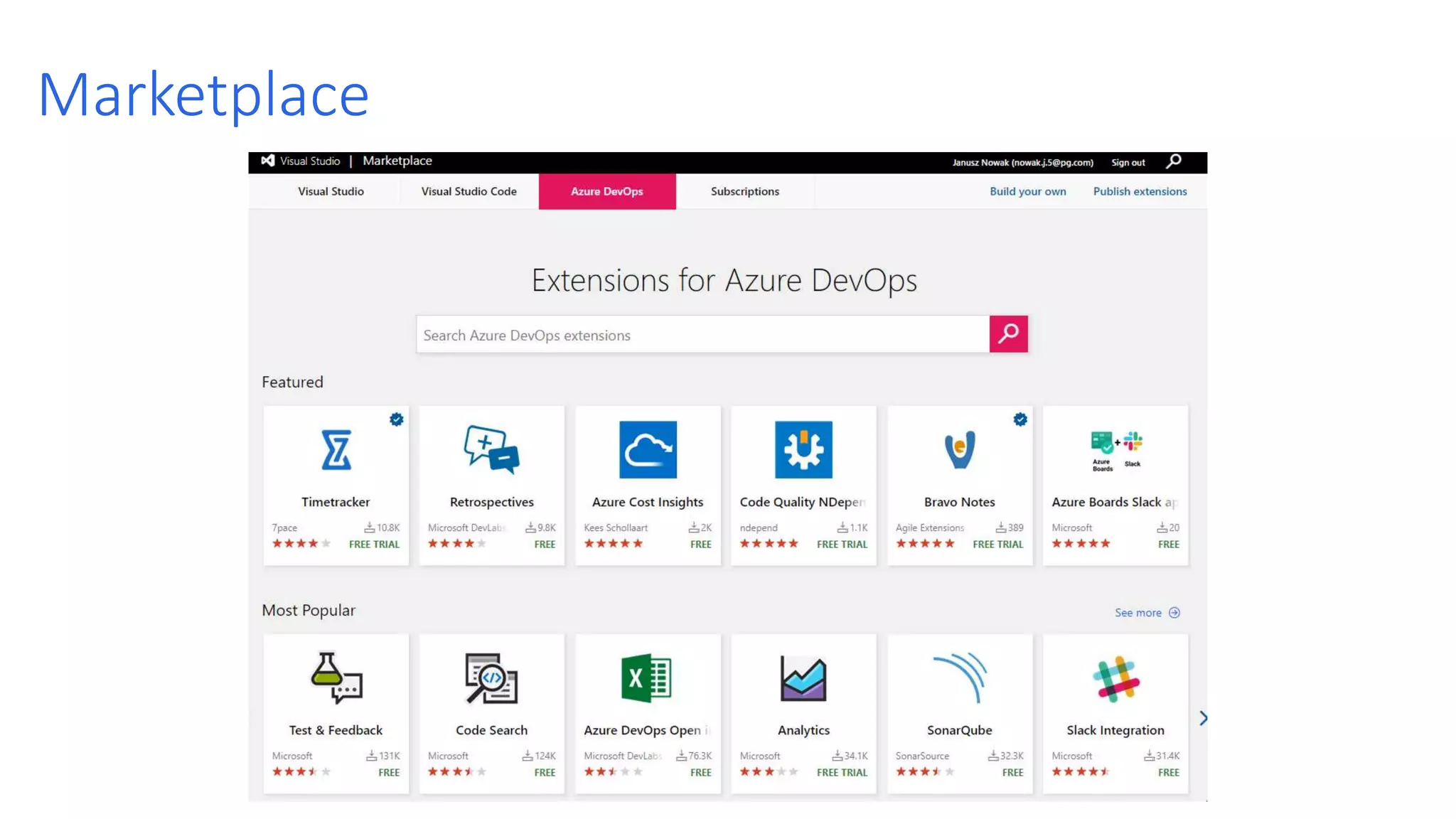
Task: Click the Azure Cost Insights cloud icon
Action: point(648,450)
